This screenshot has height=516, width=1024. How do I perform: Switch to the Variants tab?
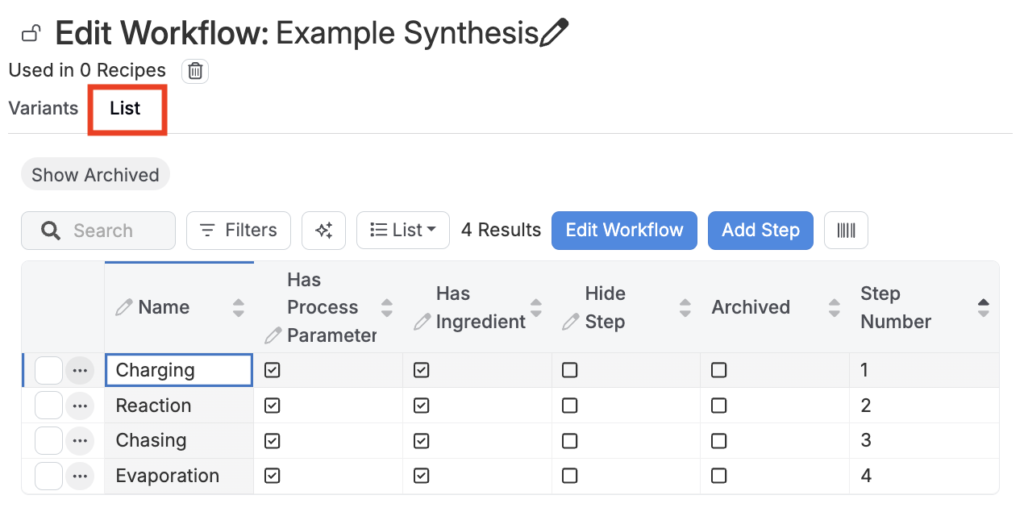(x=43, y=108)
